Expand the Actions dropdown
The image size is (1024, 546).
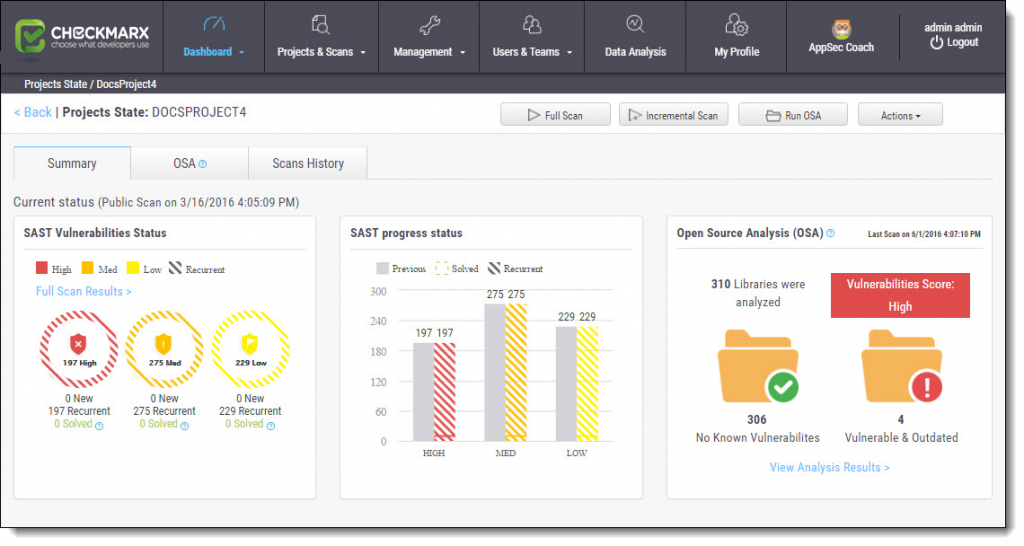900,116
